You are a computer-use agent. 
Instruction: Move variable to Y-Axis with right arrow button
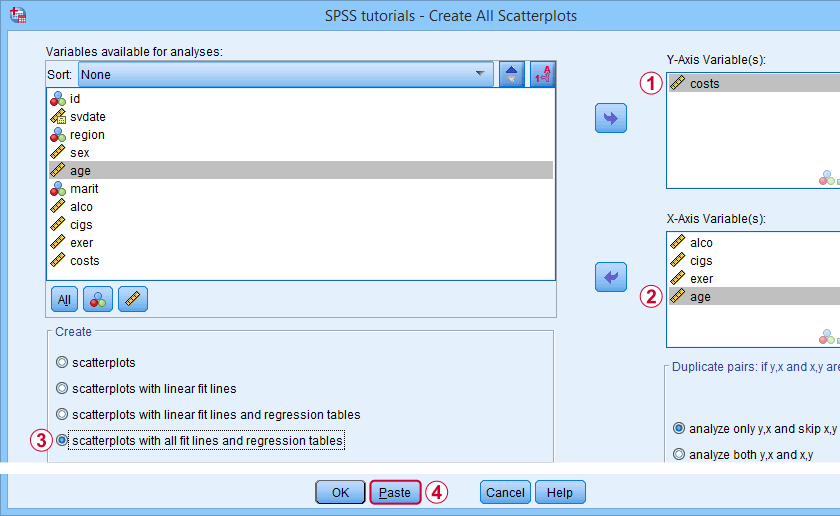pyautogui.click(x=611, y=118)
